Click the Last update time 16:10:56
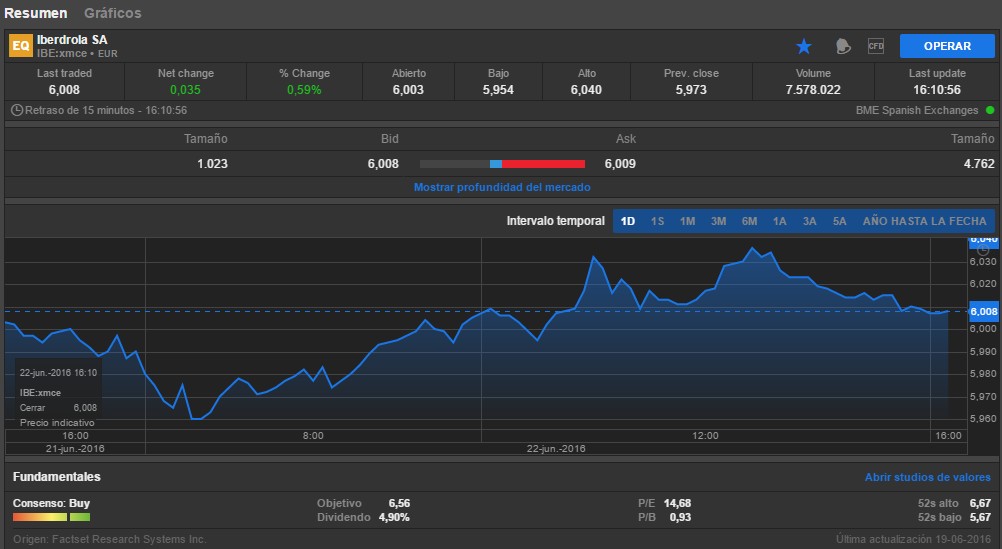This screenshot has height=549, width=1002. click(x=937, y=89)
